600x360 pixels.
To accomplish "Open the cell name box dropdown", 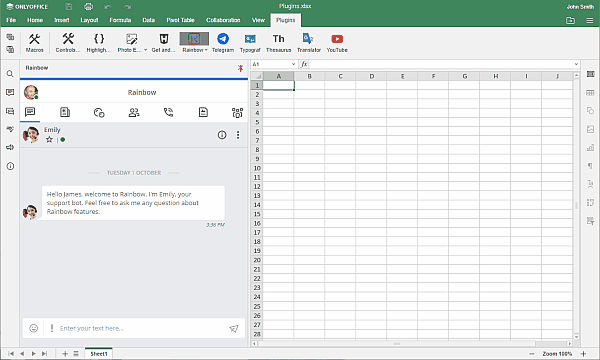I will (293, 64).
